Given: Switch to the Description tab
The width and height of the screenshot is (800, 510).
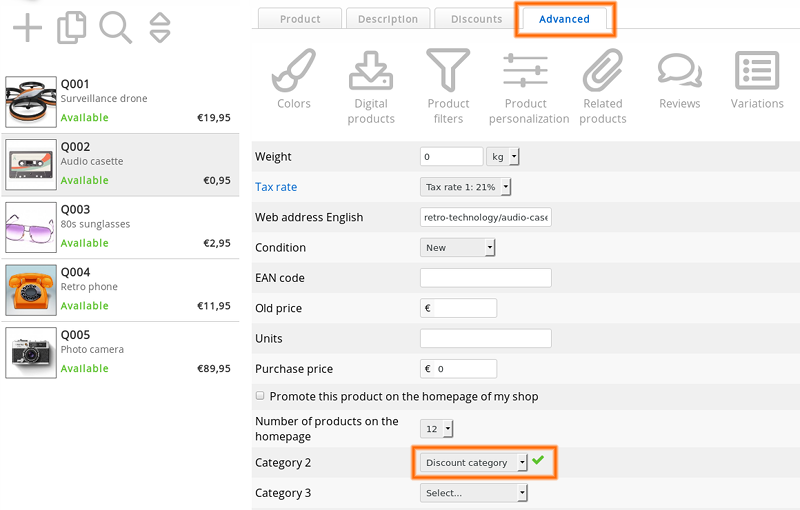Looking at the screenshot, I should coord(388,19).
